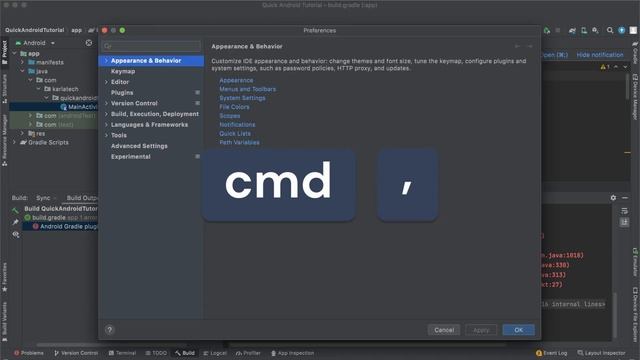Open the Event Log in status bar
Screen dimensions: 640x360
(x=551, y=353)
